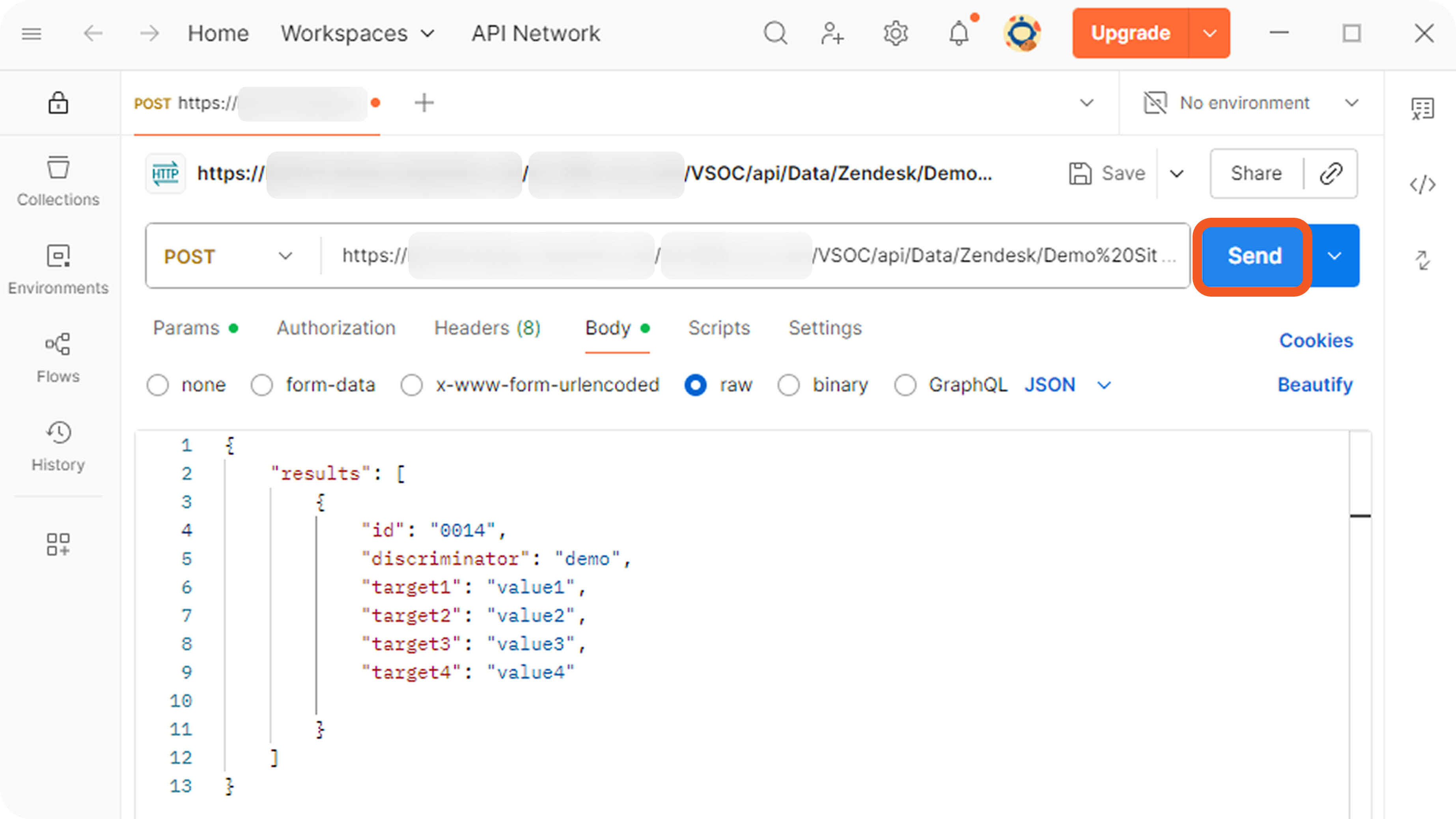This screenshot has width=1456, height=819.
Task: Open the JSON format dropdown
Action: (1068, 385)
